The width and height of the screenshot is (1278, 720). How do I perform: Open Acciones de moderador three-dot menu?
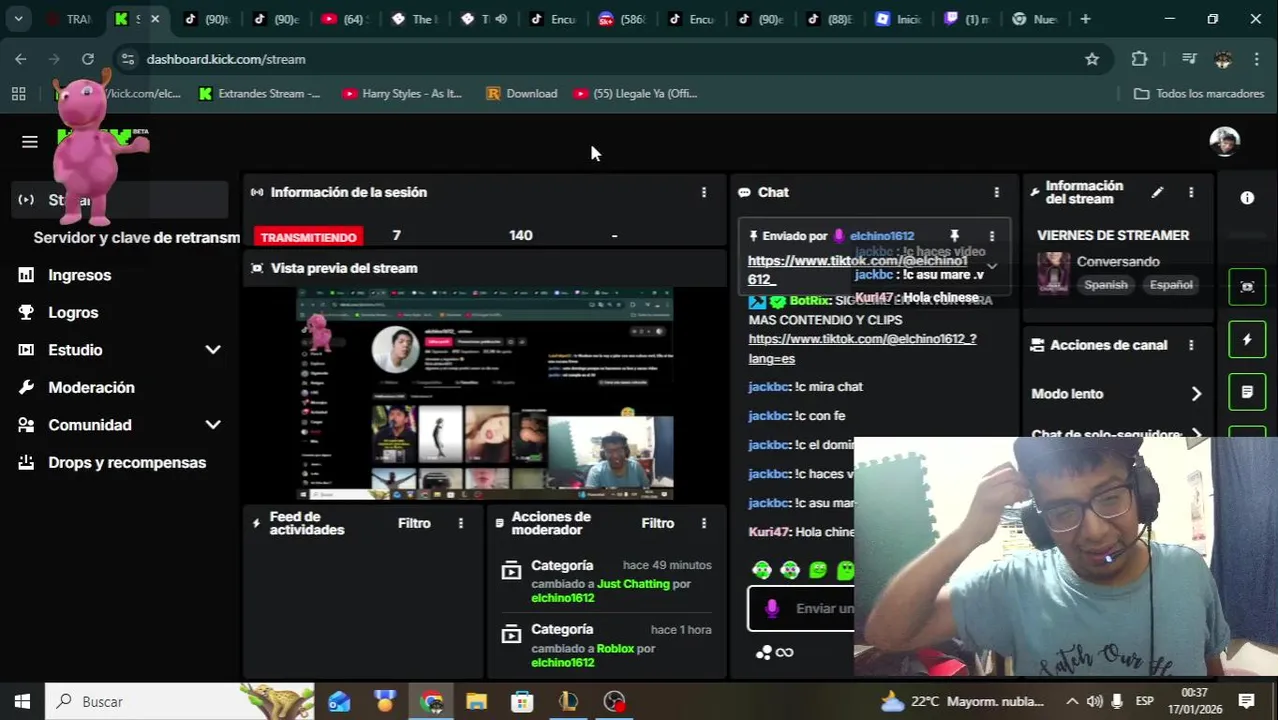pos(704,523)
